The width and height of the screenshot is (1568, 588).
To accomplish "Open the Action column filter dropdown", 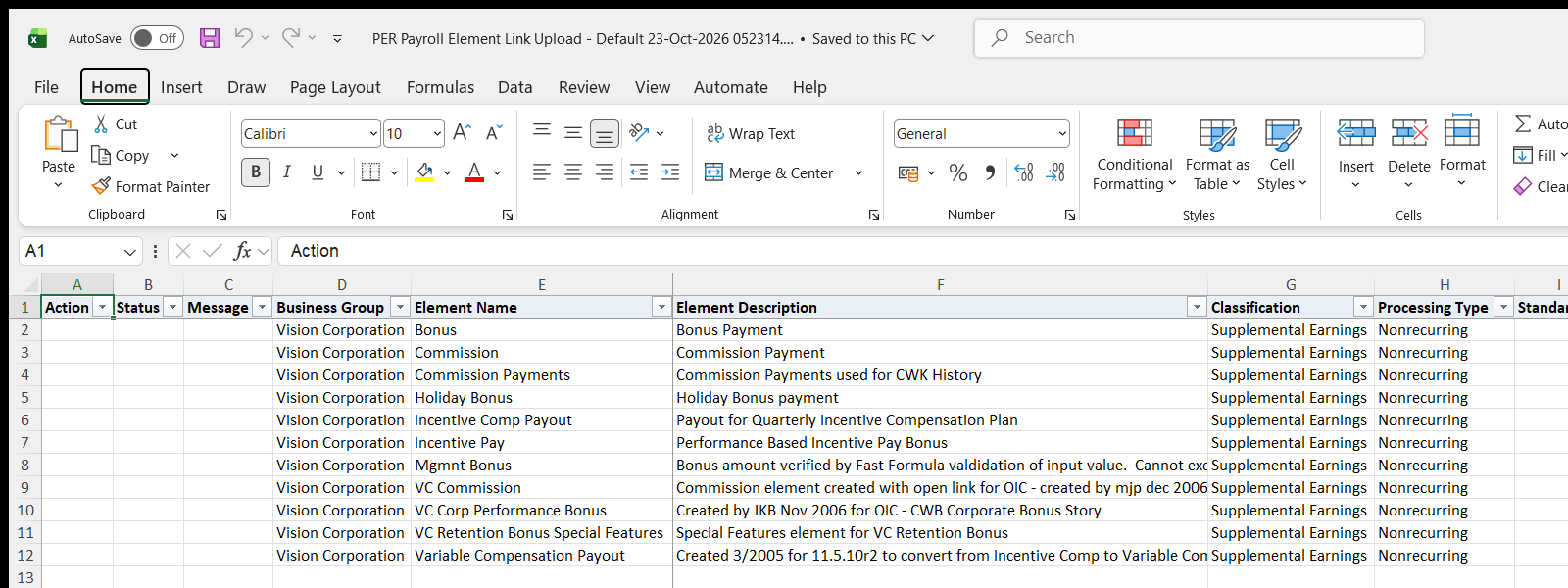I will (102, 307).
